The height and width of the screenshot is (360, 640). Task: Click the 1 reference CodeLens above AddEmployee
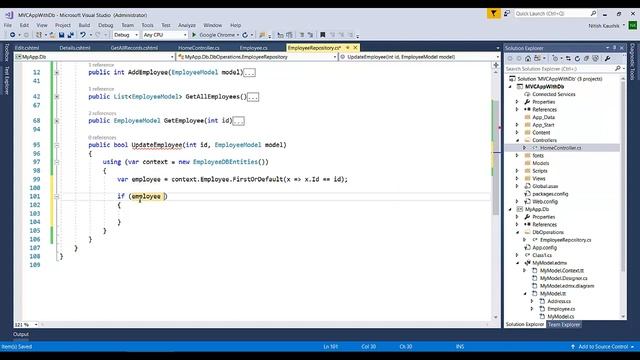[x=101, y=65]
